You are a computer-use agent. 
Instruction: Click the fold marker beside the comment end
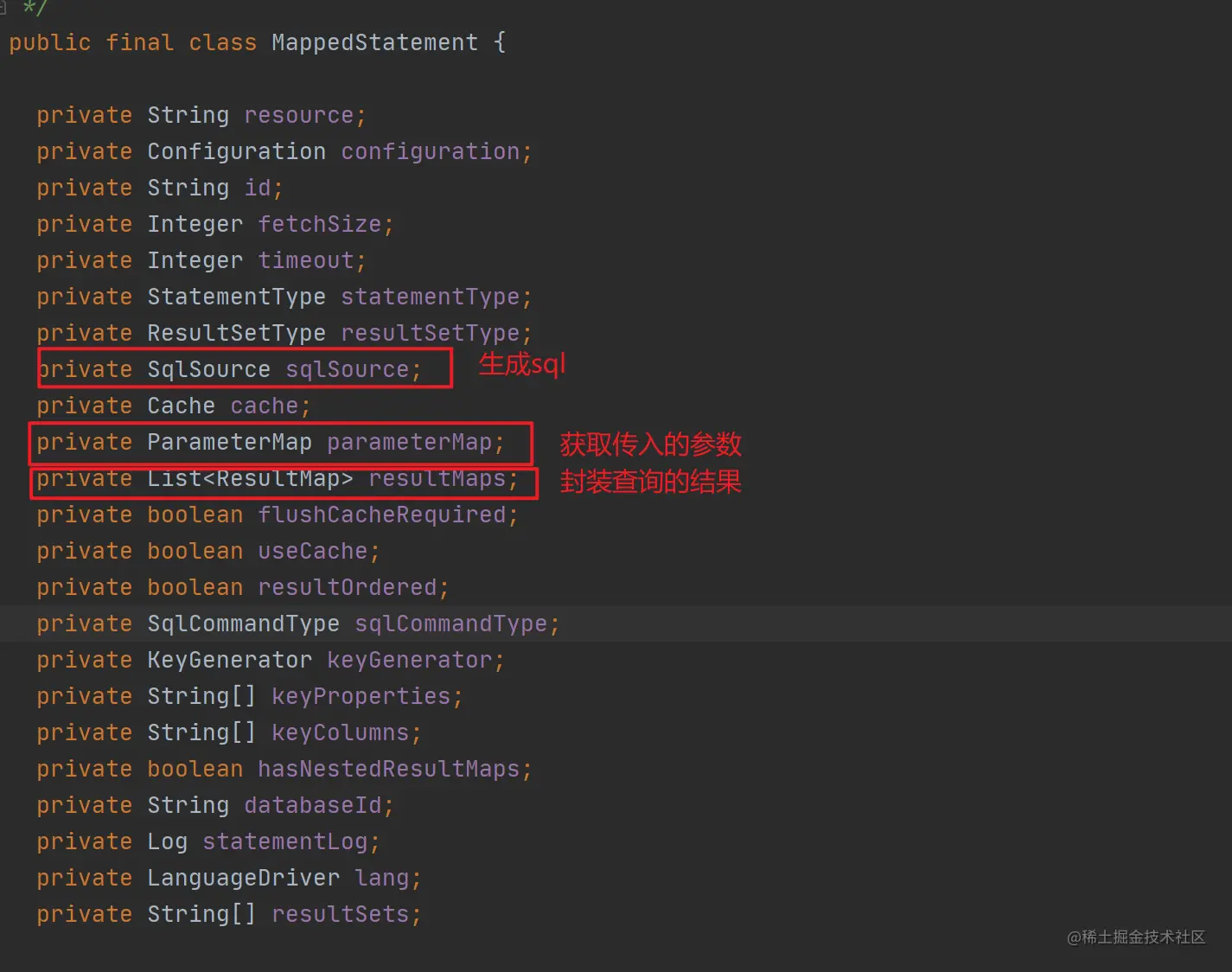[x=3, y=8]
